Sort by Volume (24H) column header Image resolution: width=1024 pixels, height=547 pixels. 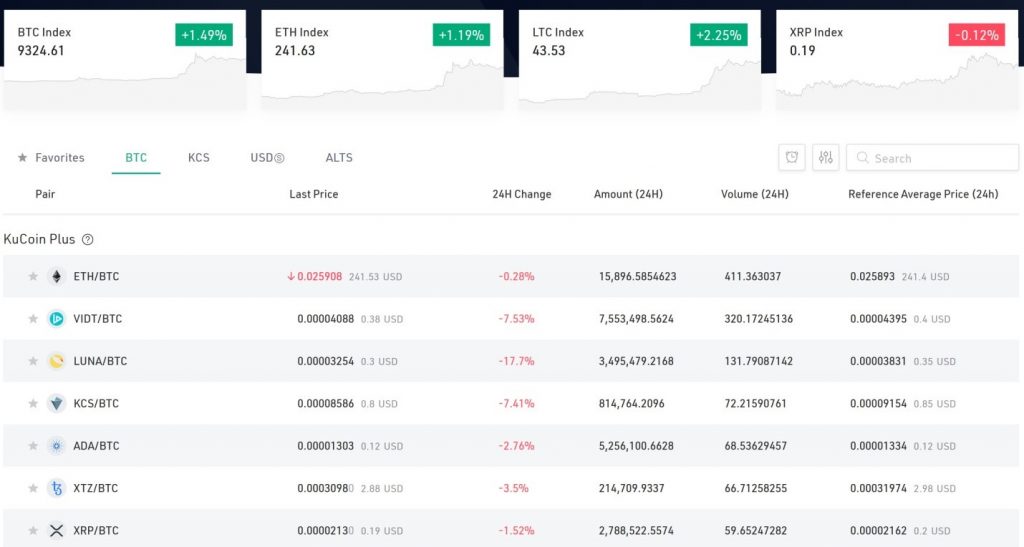(755, 194)
